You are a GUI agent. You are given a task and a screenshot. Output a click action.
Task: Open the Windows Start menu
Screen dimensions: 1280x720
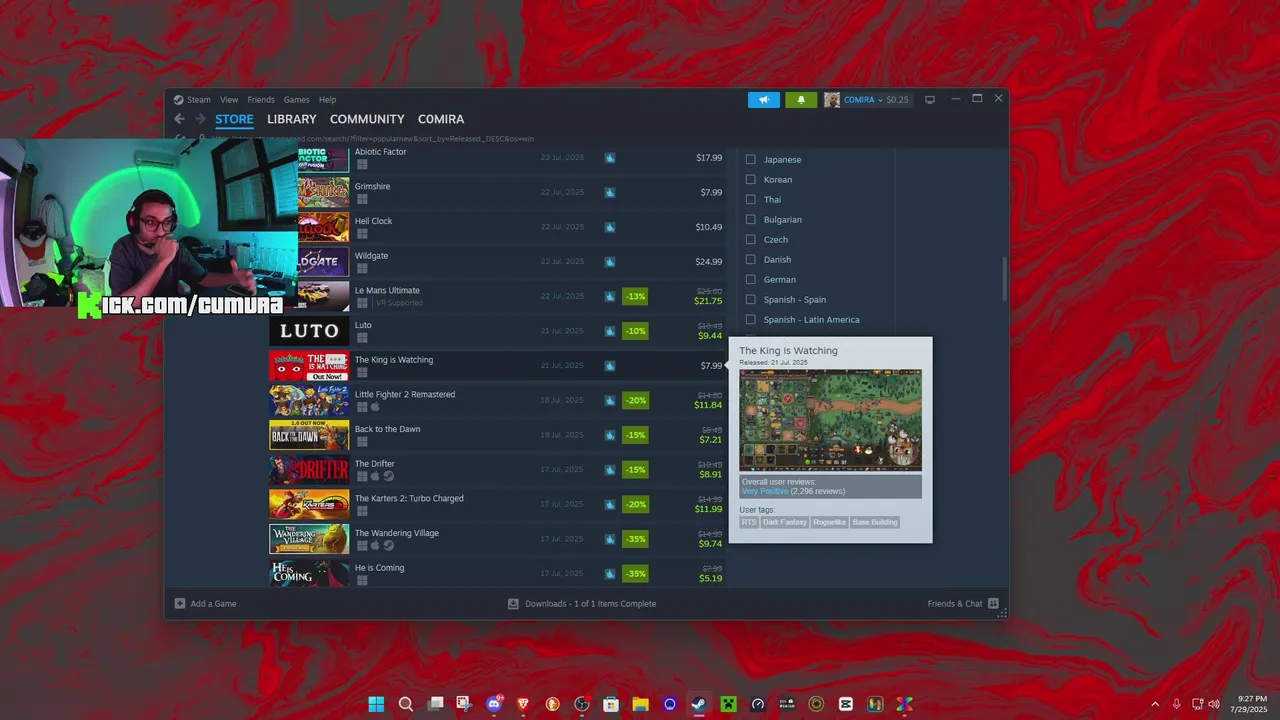pyautogui.click(x=376, y=704)
